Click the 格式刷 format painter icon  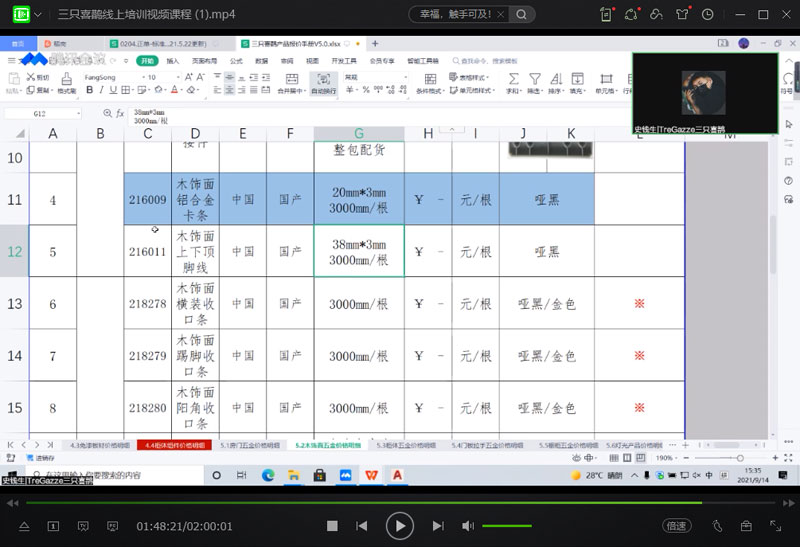click(66, 83)
